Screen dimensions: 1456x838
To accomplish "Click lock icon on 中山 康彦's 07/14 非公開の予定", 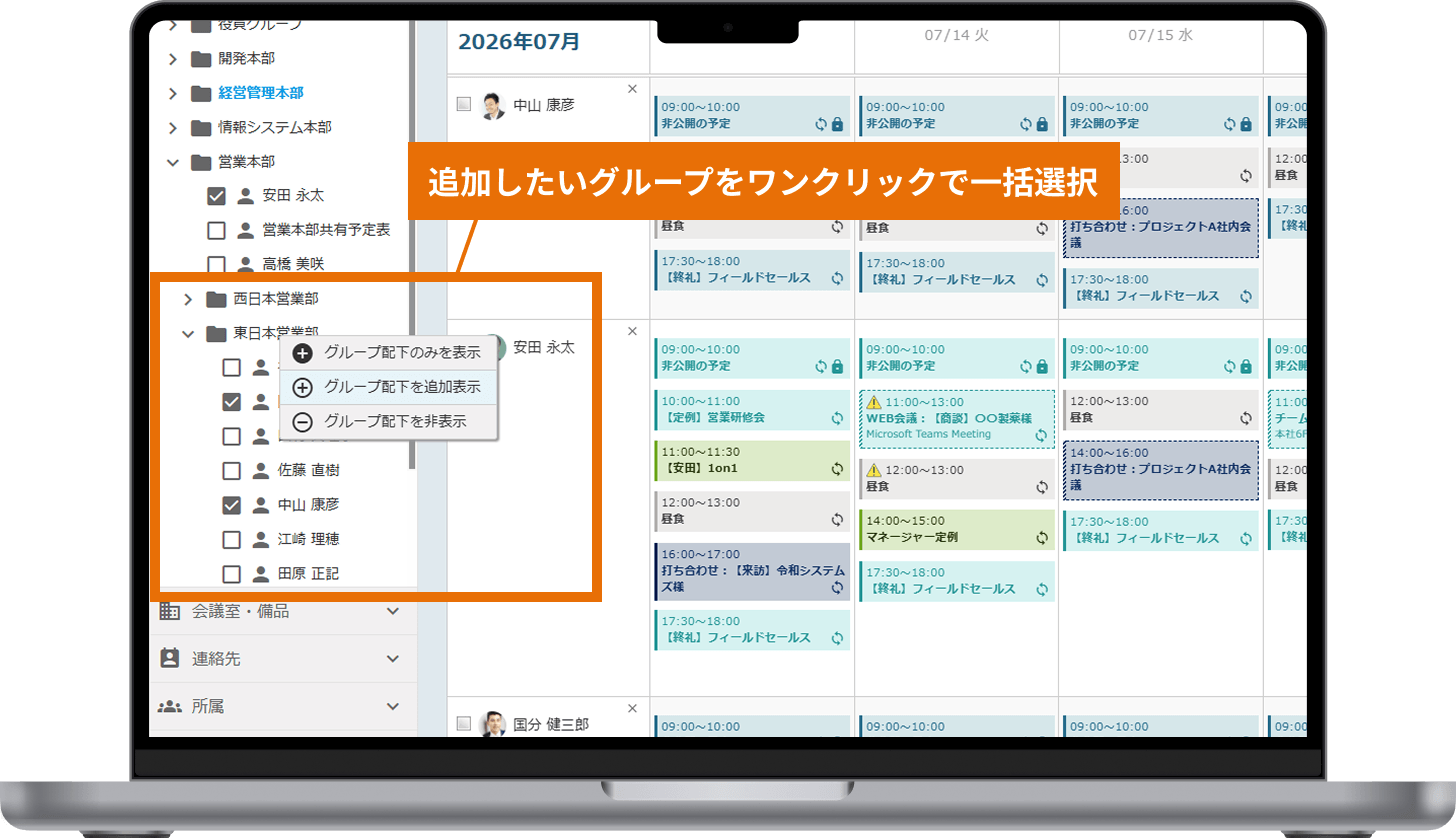I will 1041,124.
